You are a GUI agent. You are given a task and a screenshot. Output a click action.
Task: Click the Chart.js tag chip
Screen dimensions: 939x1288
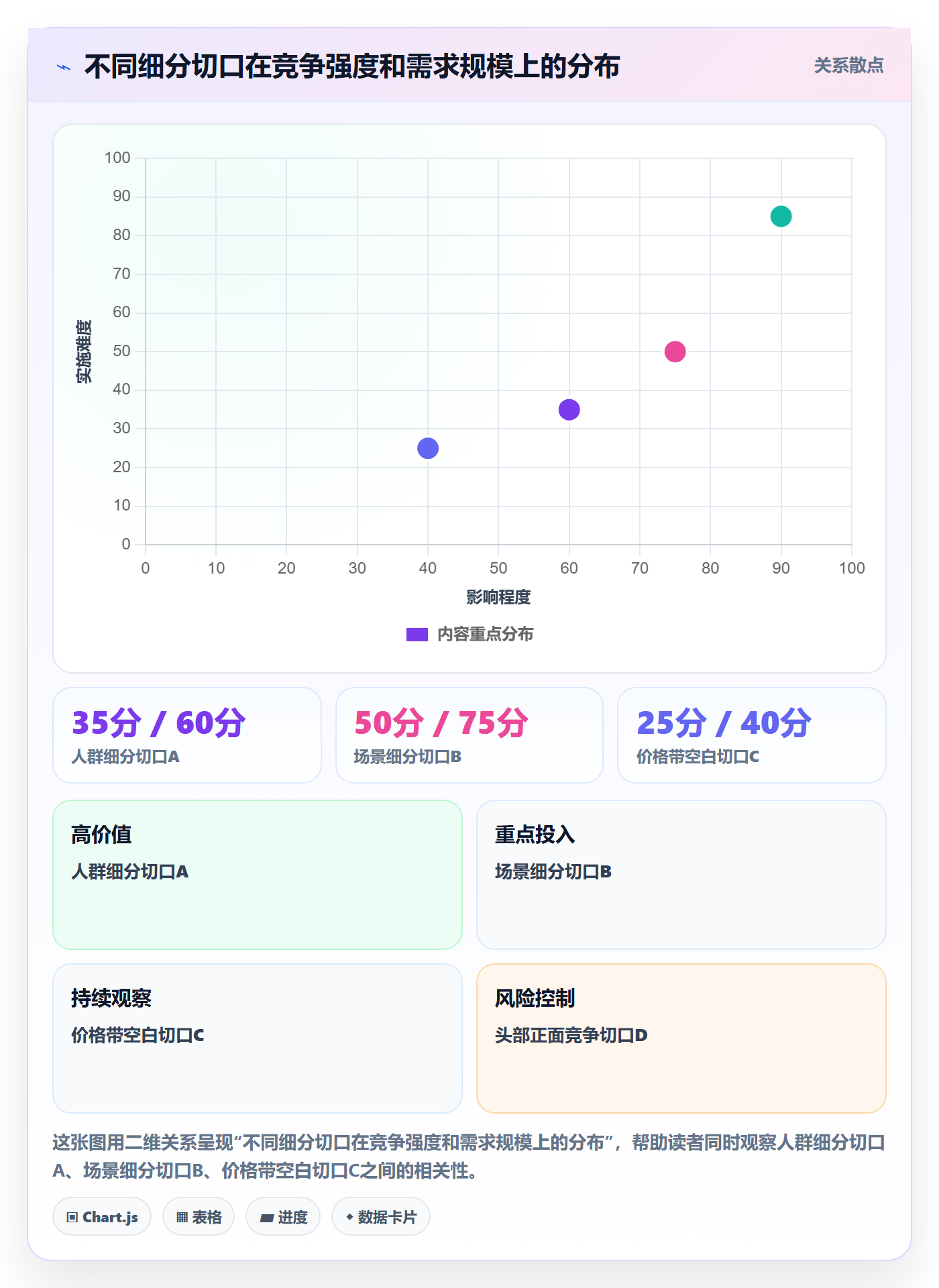tap(102, 1217)
